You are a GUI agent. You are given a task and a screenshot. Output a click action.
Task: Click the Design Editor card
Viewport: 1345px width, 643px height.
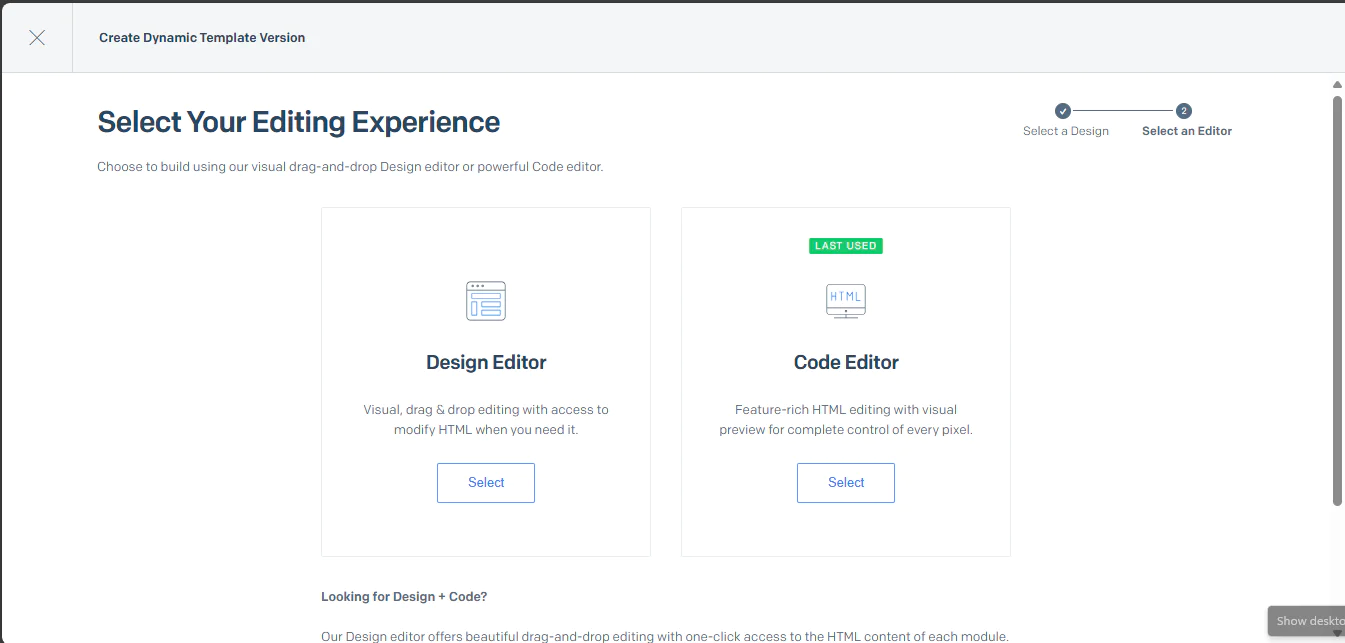coord(486,380)
